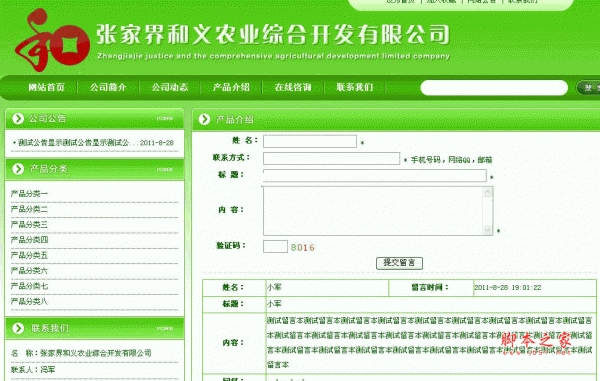Click down arrow of 内容 textarea scrollbar
The height and width of the screenshot is (381, 600).
488,230
